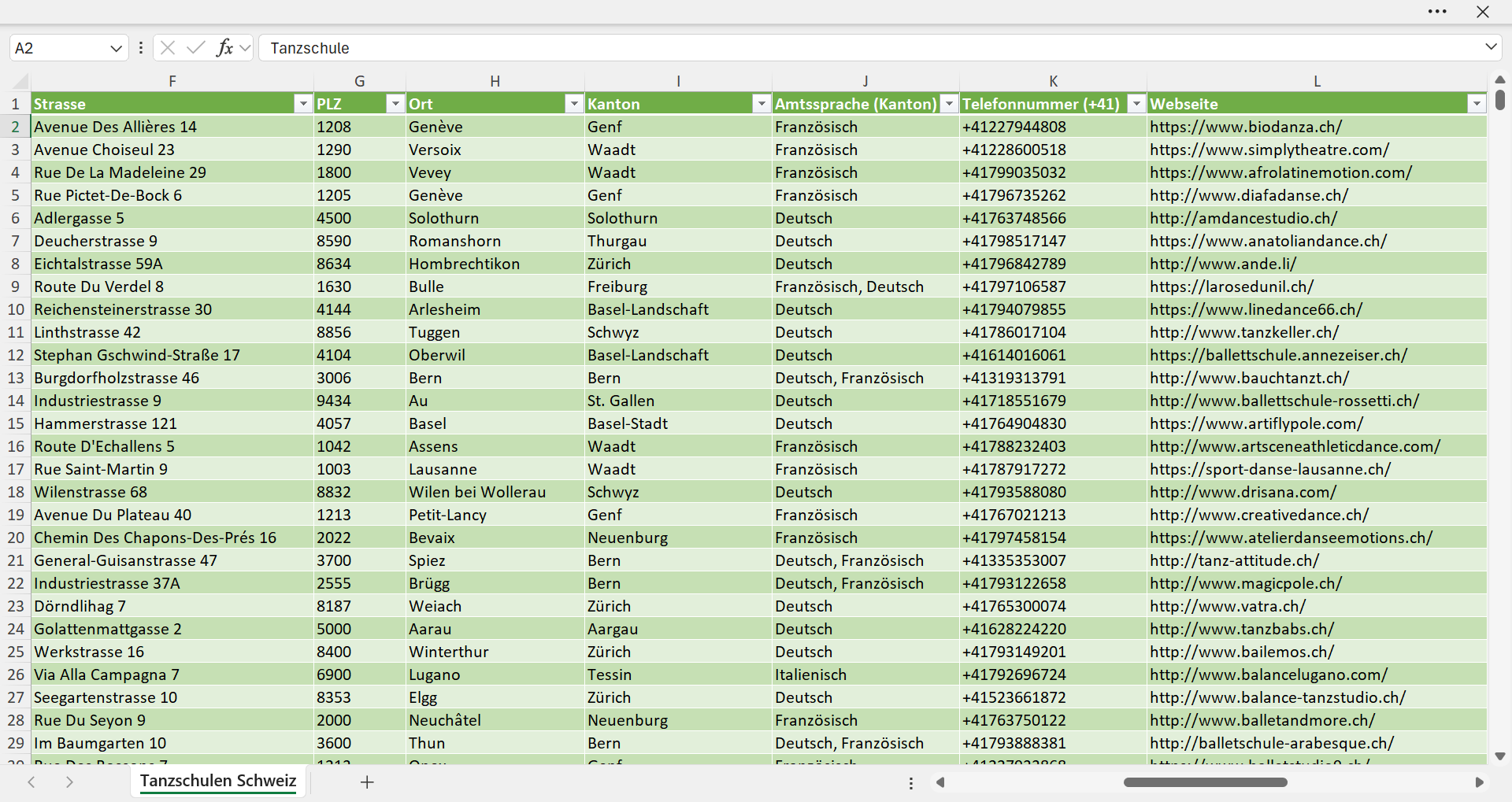Open link https://sport-danse-lausanne.ch/
This screenshot has height=802, width=1512.
click(x=1270, y=469)
